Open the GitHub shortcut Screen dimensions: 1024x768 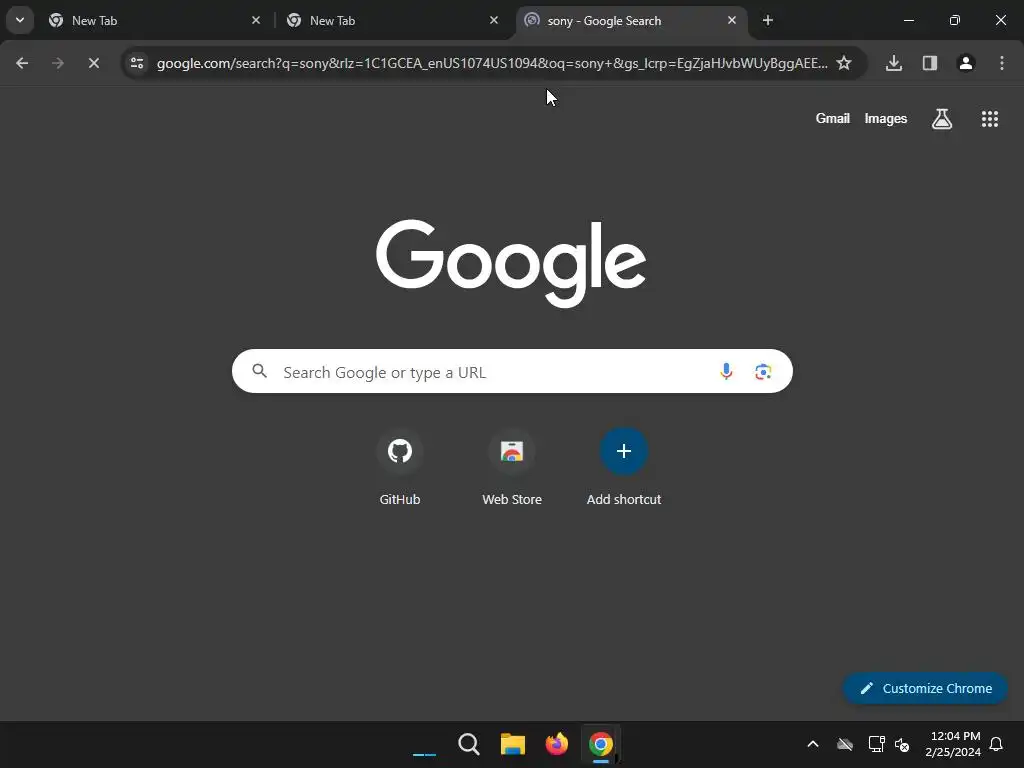point(400,468)
